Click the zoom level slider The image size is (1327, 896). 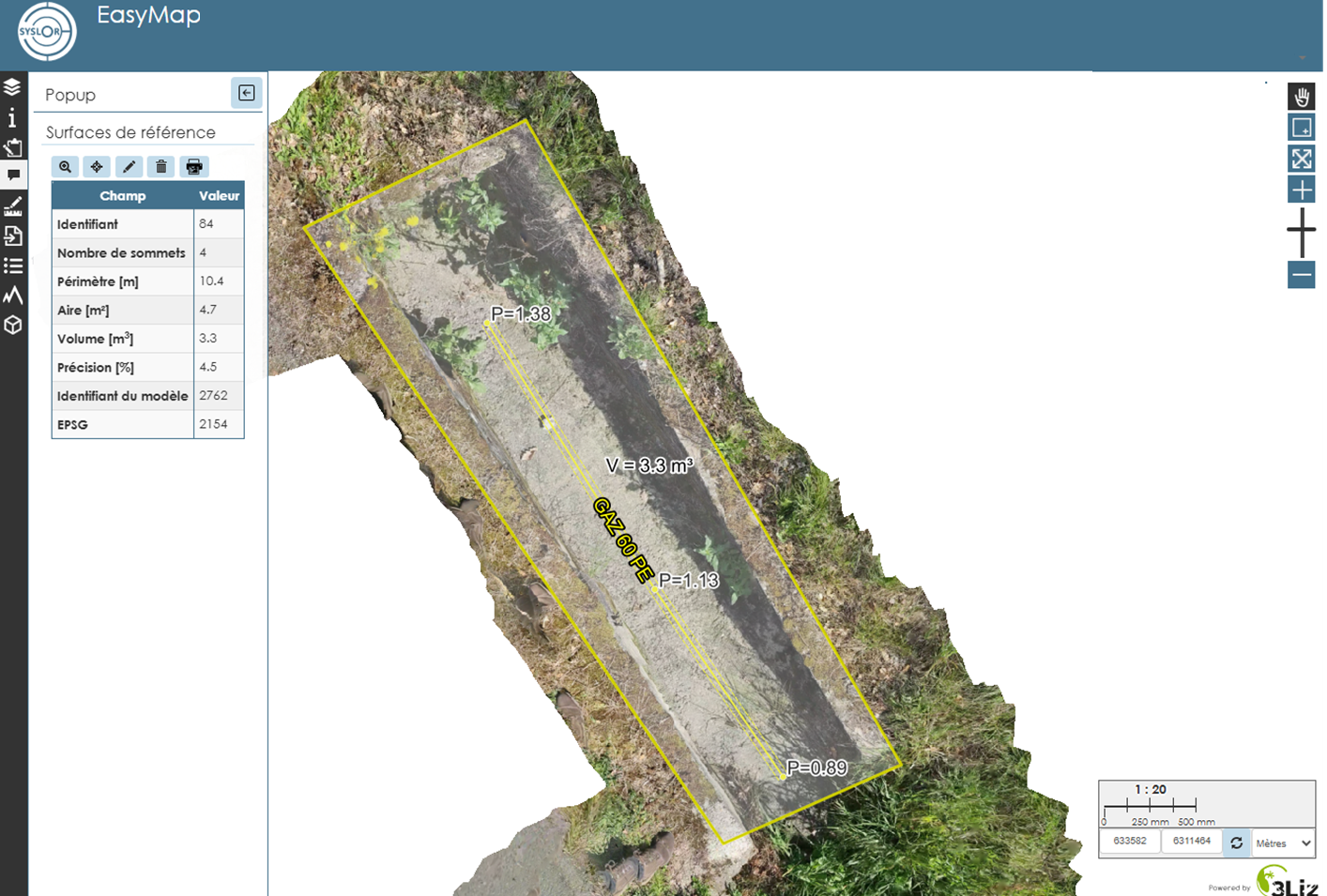pos(1302,232)
